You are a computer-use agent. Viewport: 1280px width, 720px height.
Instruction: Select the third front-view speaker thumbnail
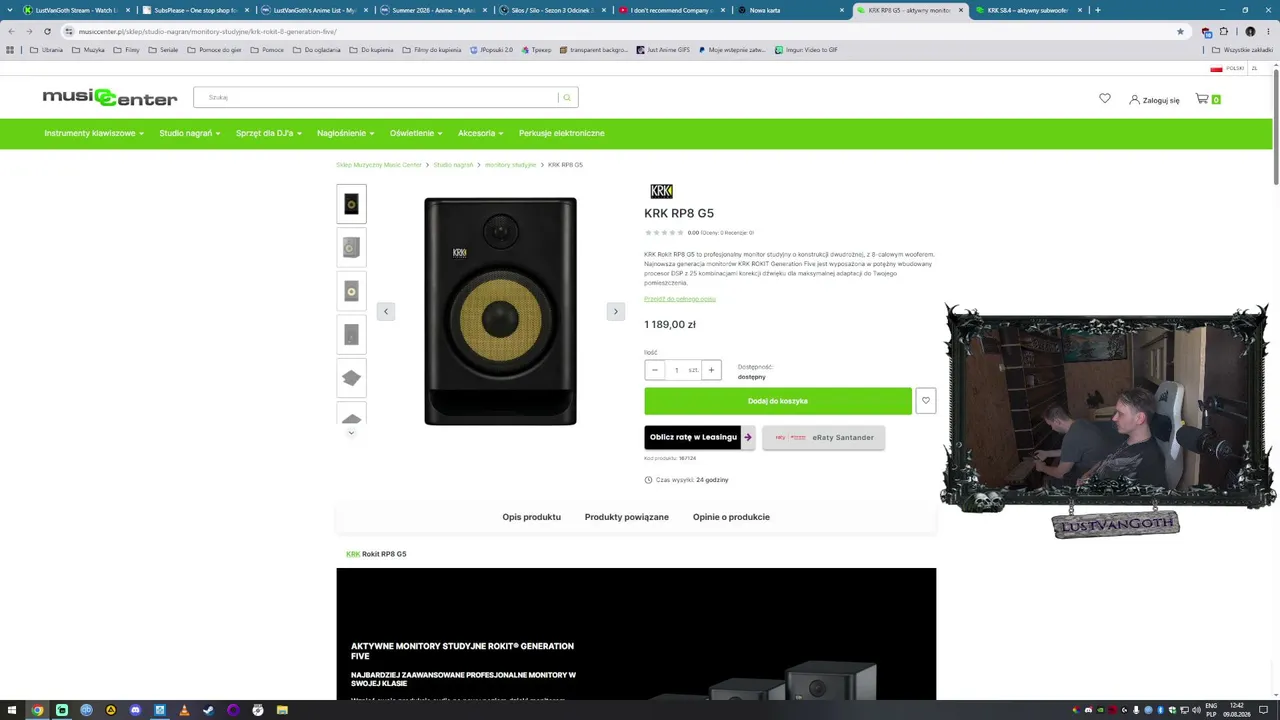(351, 291)
